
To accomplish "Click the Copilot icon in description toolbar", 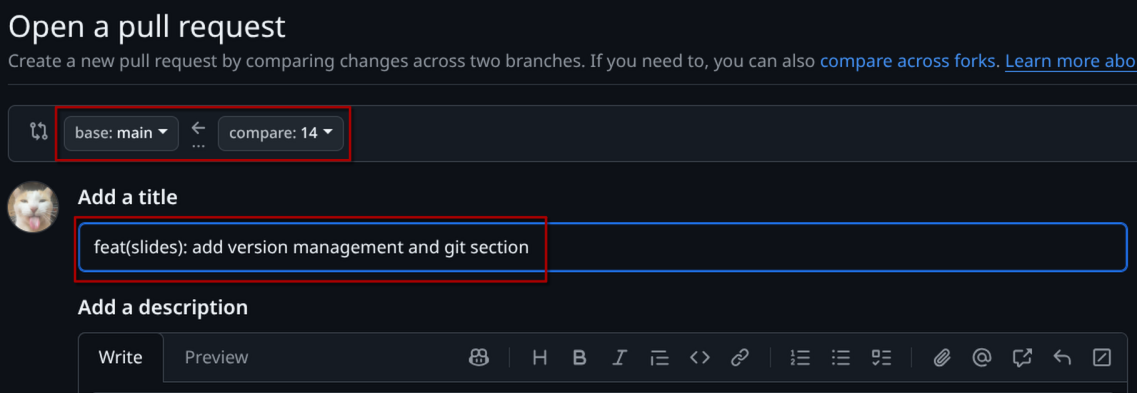I will [x=479, y=357].
